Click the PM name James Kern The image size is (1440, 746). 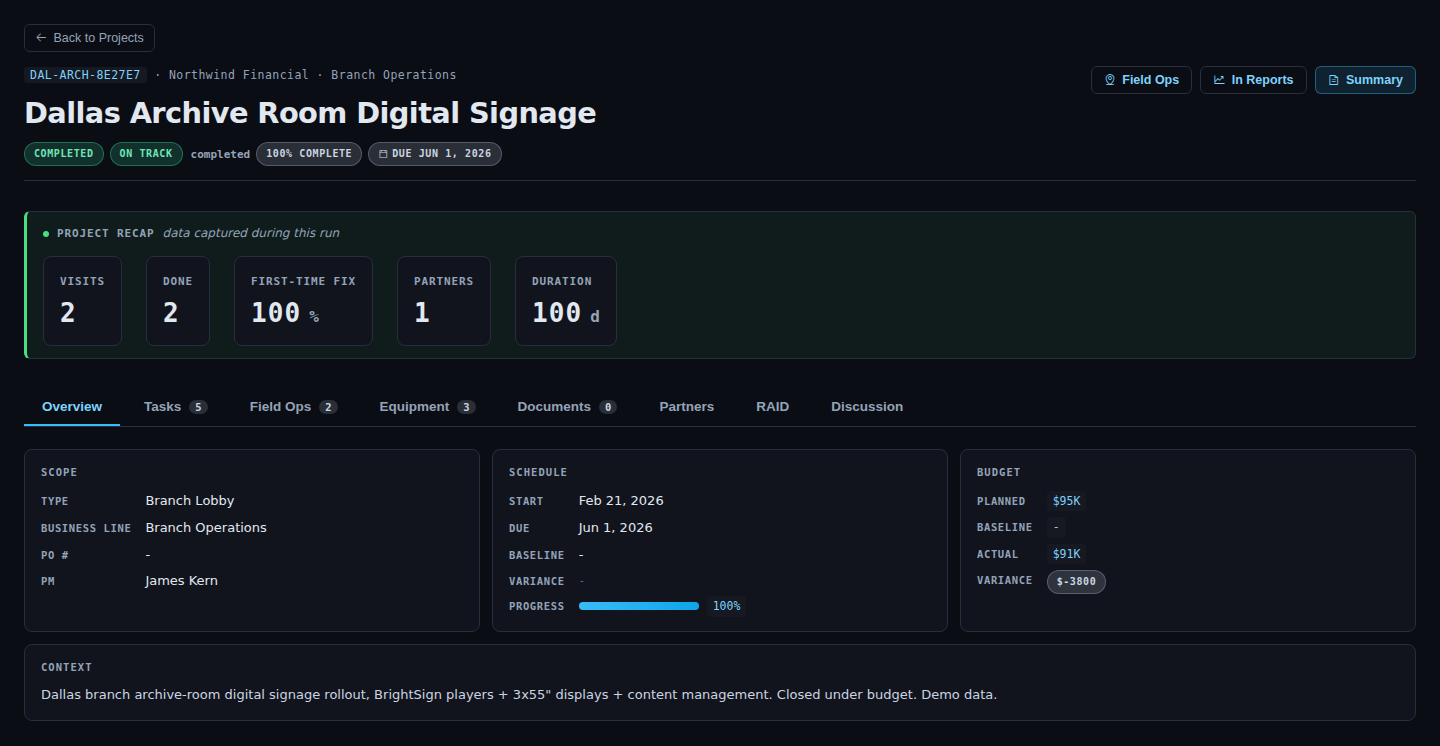coord(181,581)
